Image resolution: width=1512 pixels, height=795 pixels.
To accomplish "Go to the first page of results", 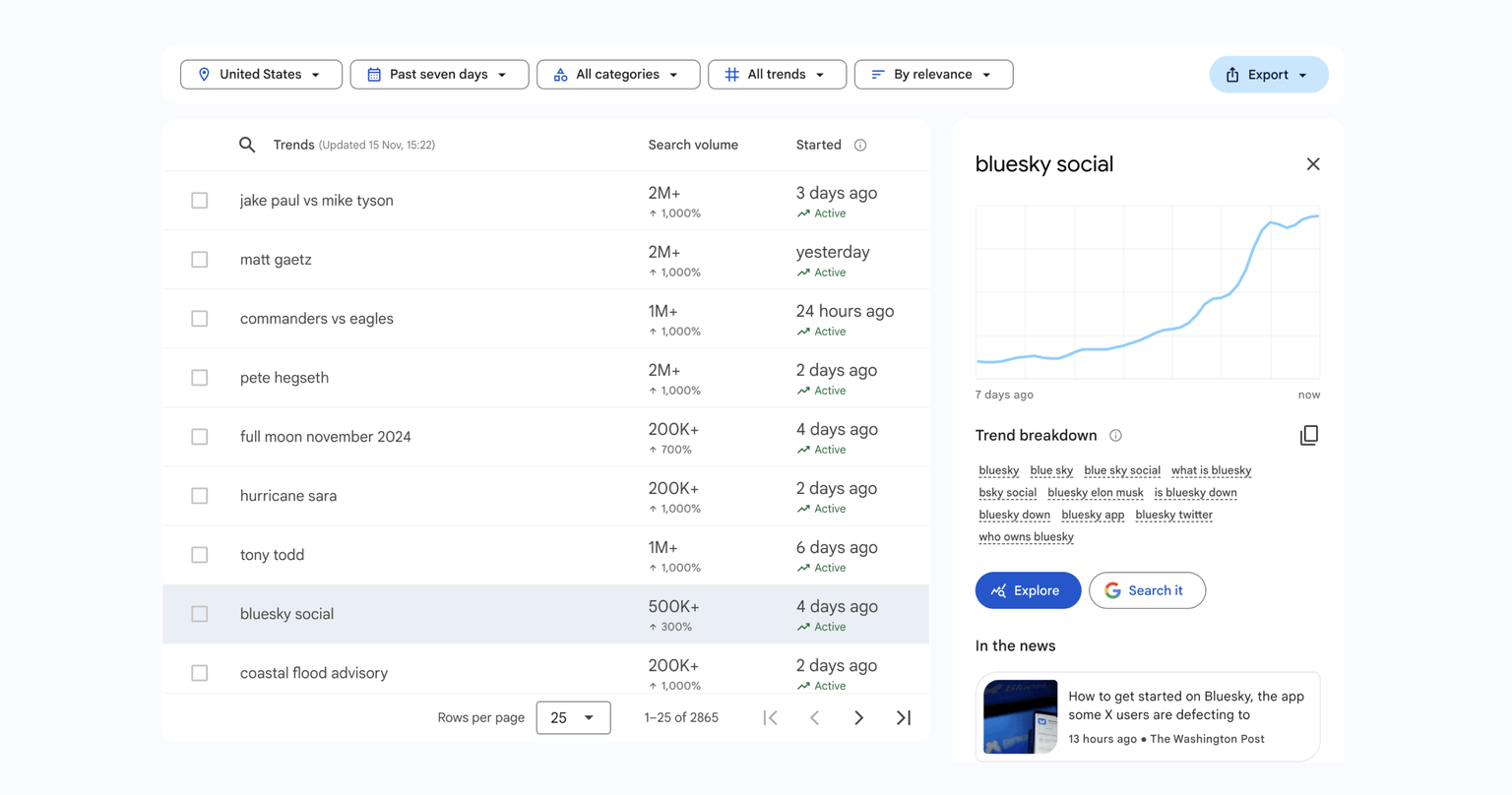I will (x=771, y=717).
